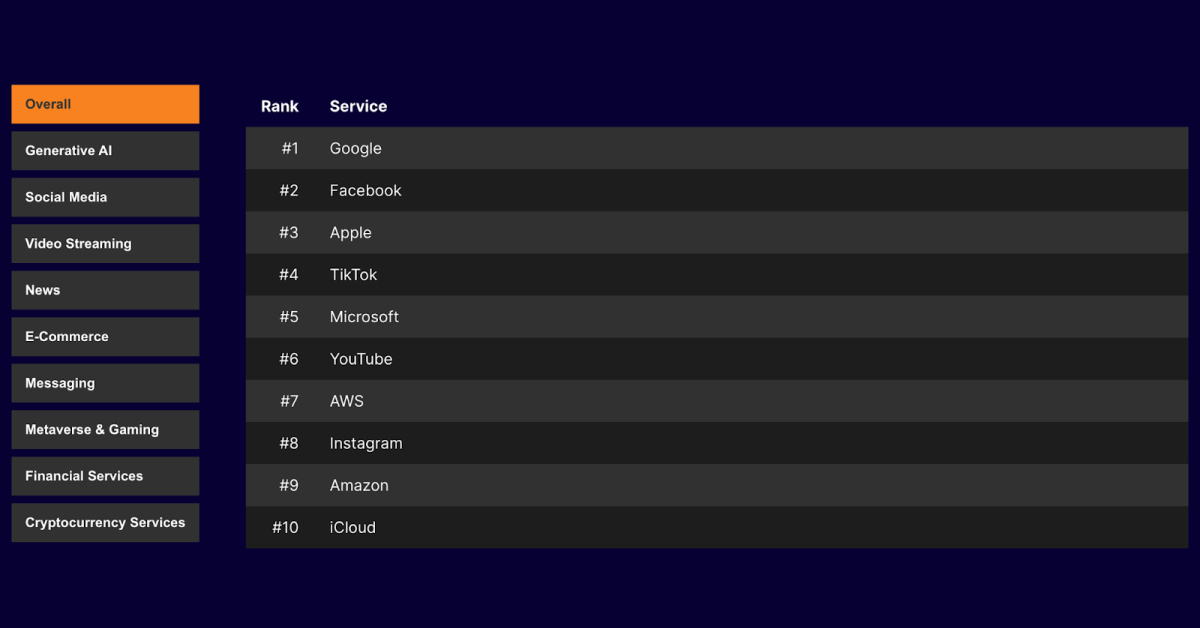Select the Overall category tab
This screenshot has width=1200, height=628.
click(x=105, y=104)
